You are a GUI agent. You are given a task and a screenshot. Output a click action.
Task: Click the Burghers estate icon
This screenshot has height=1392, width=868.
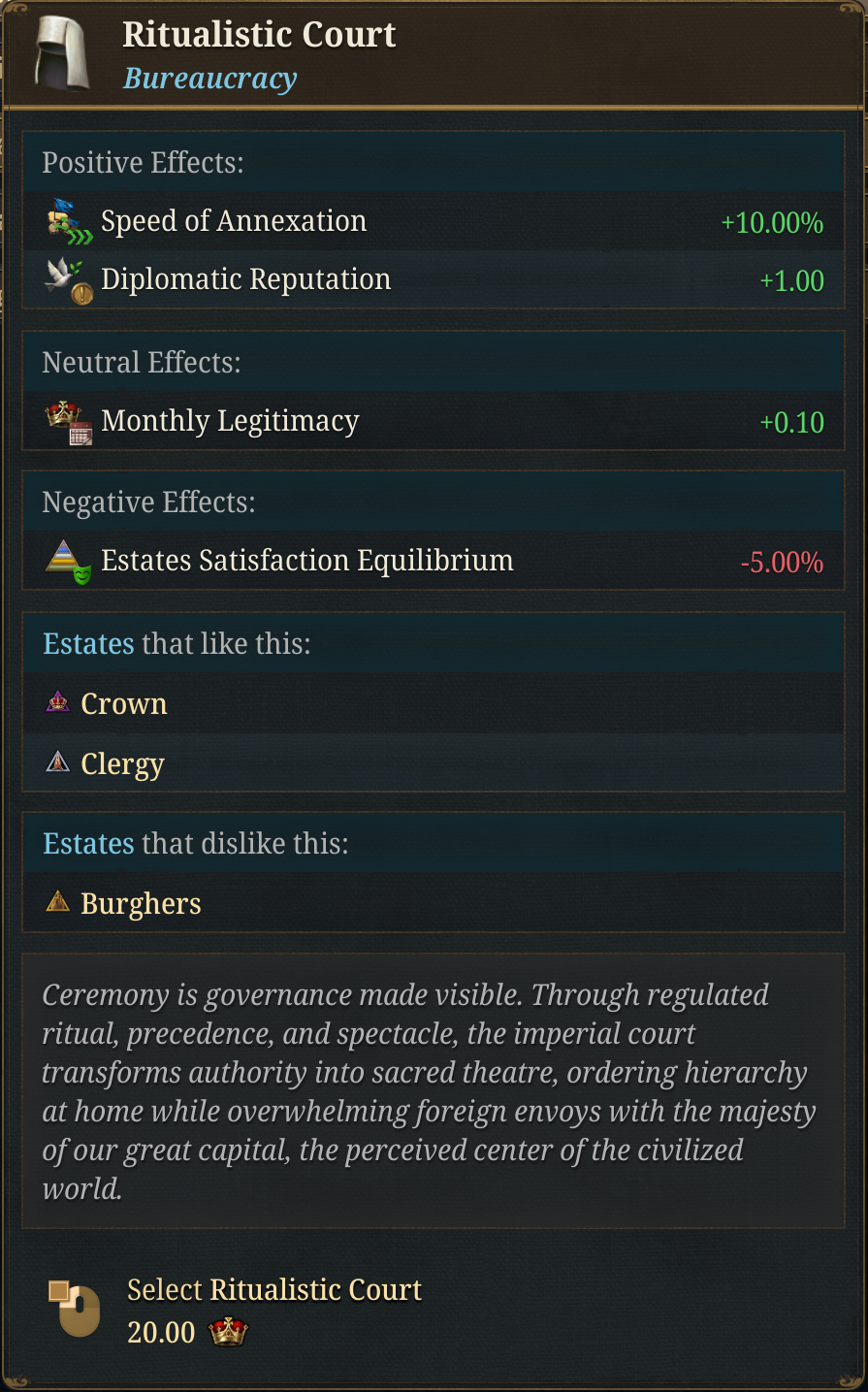tap(58, 902)
